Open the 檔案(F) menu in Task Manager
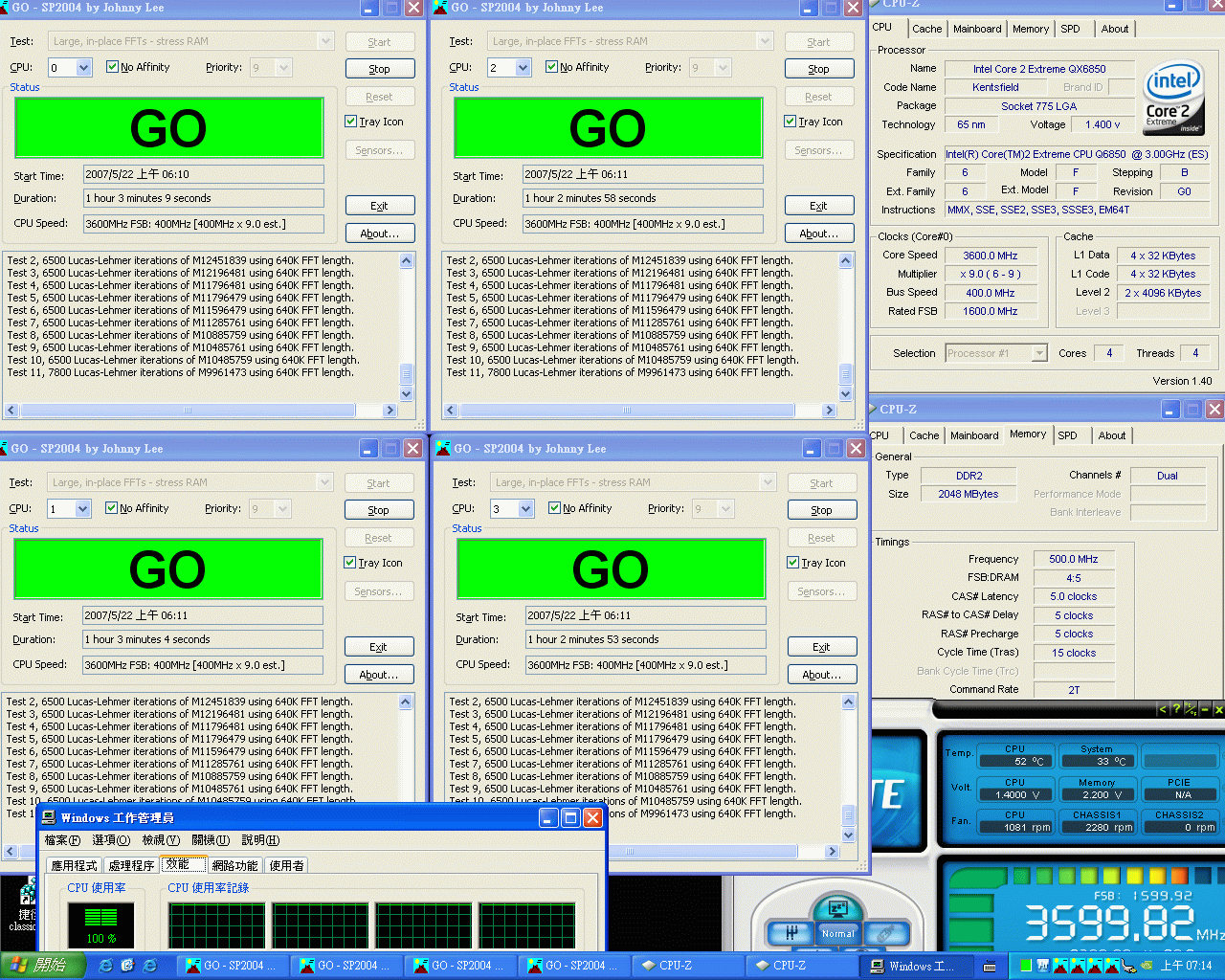1225x980 pixels. point(62,840)
